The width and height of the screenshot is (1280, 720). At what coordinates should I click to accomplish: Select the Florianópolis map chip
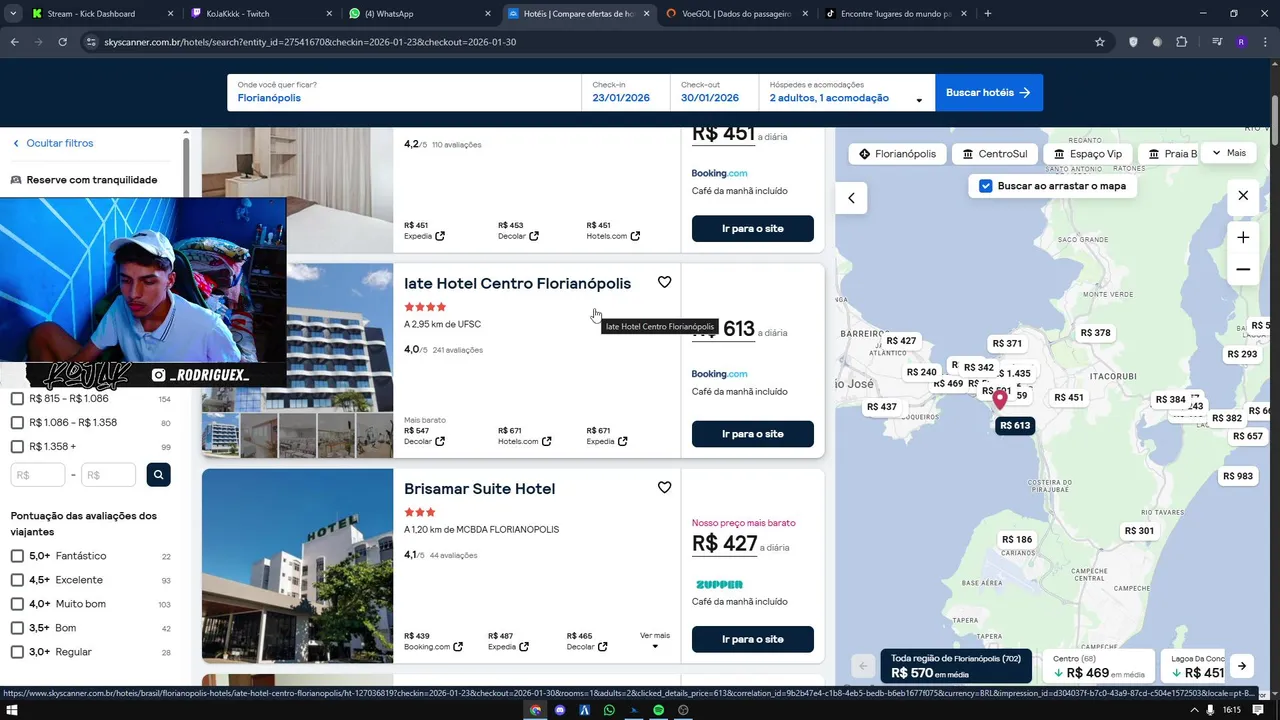(x=897, y=154)
